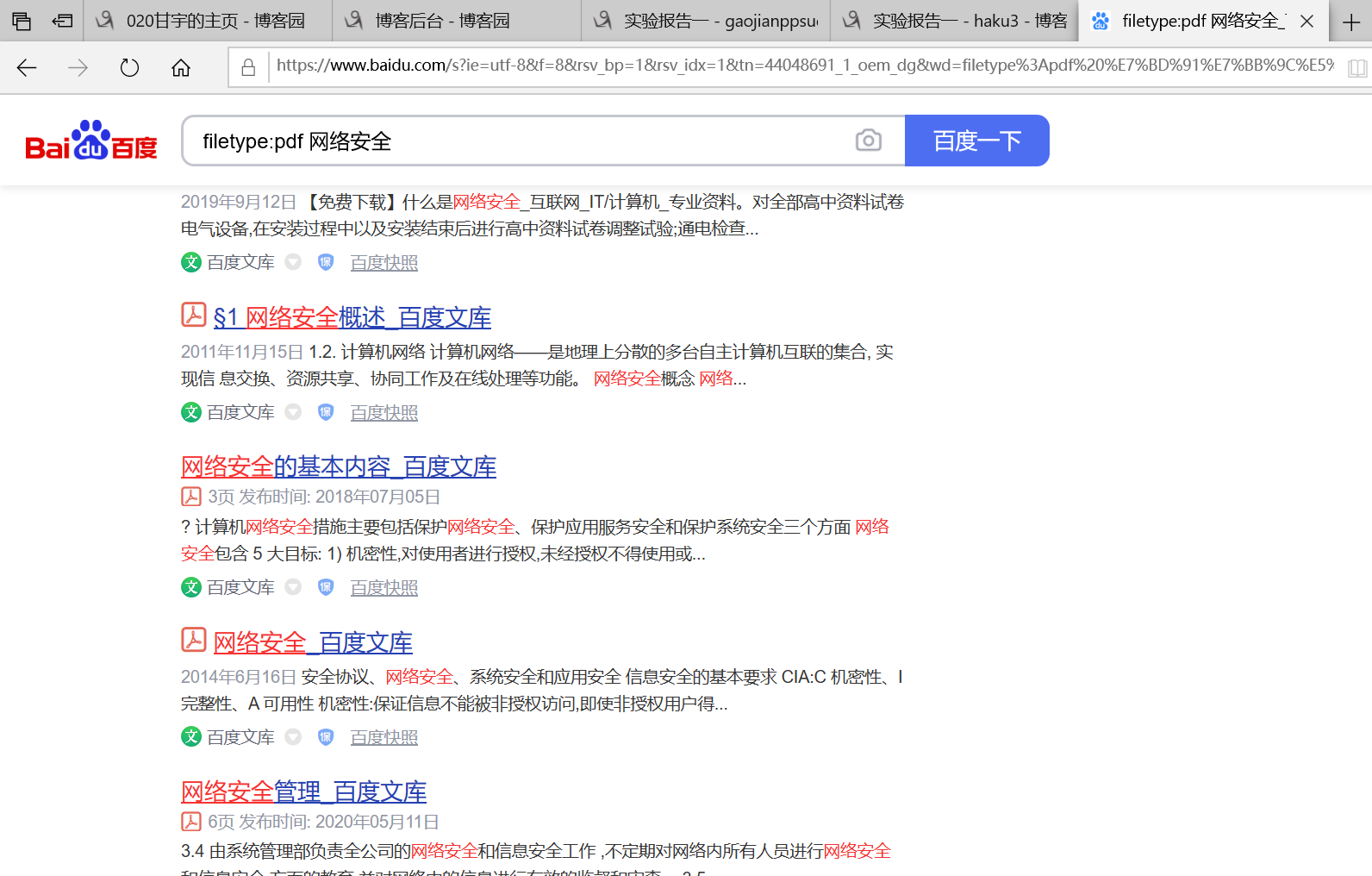The width and height of the screenshot is (1372, 876).
Task: Click the text "3页 发布时间: 2018年07月05日"
Action: point(324,497)
